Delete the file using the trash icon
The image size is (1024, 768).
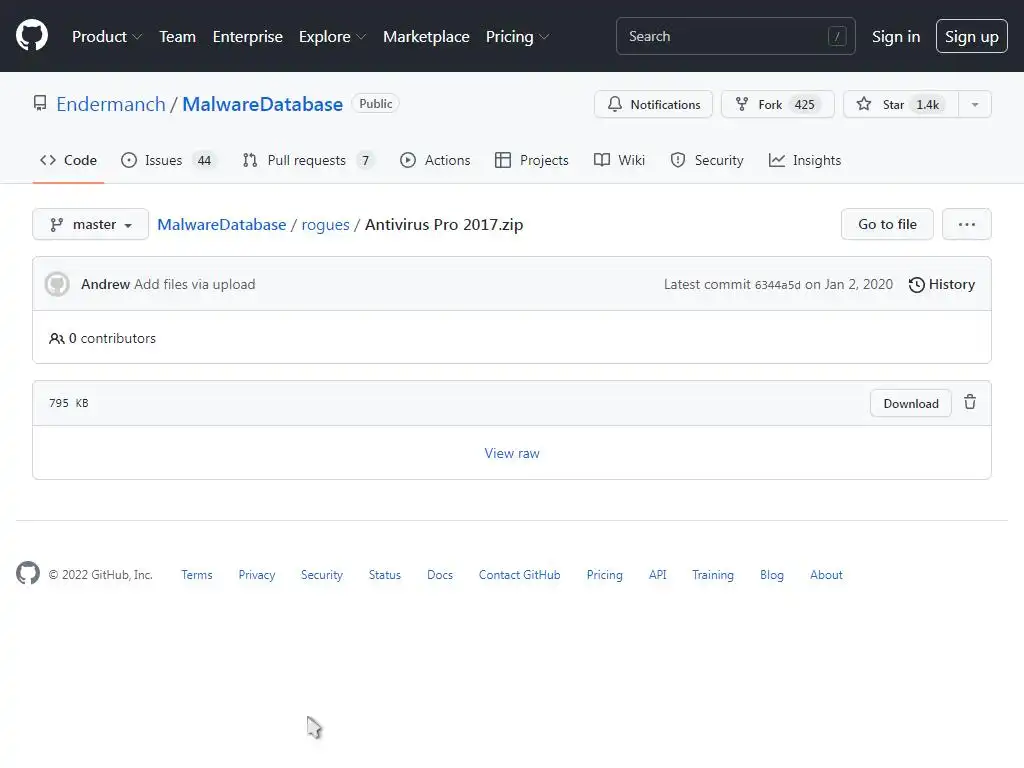(x=970, y=402)
